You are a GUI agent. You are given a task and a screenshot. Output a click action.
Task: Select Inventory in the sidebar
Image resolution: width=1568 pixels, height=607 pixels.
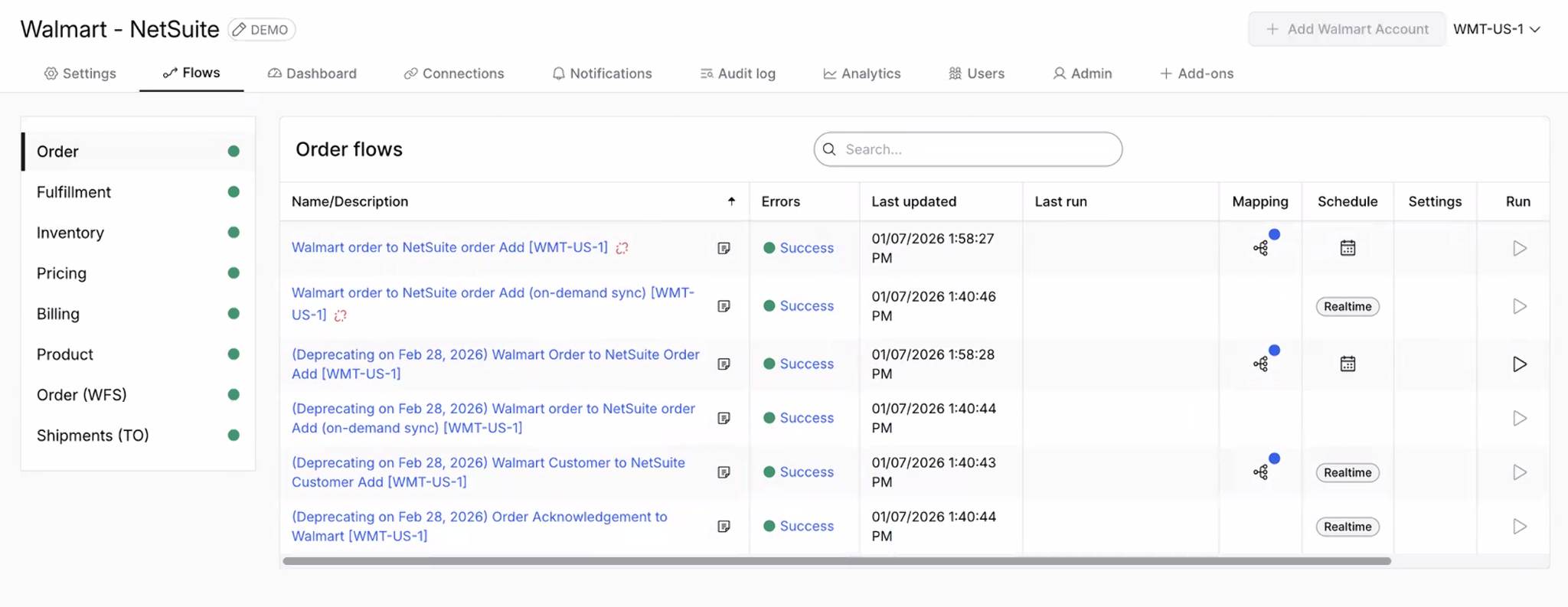138,233
